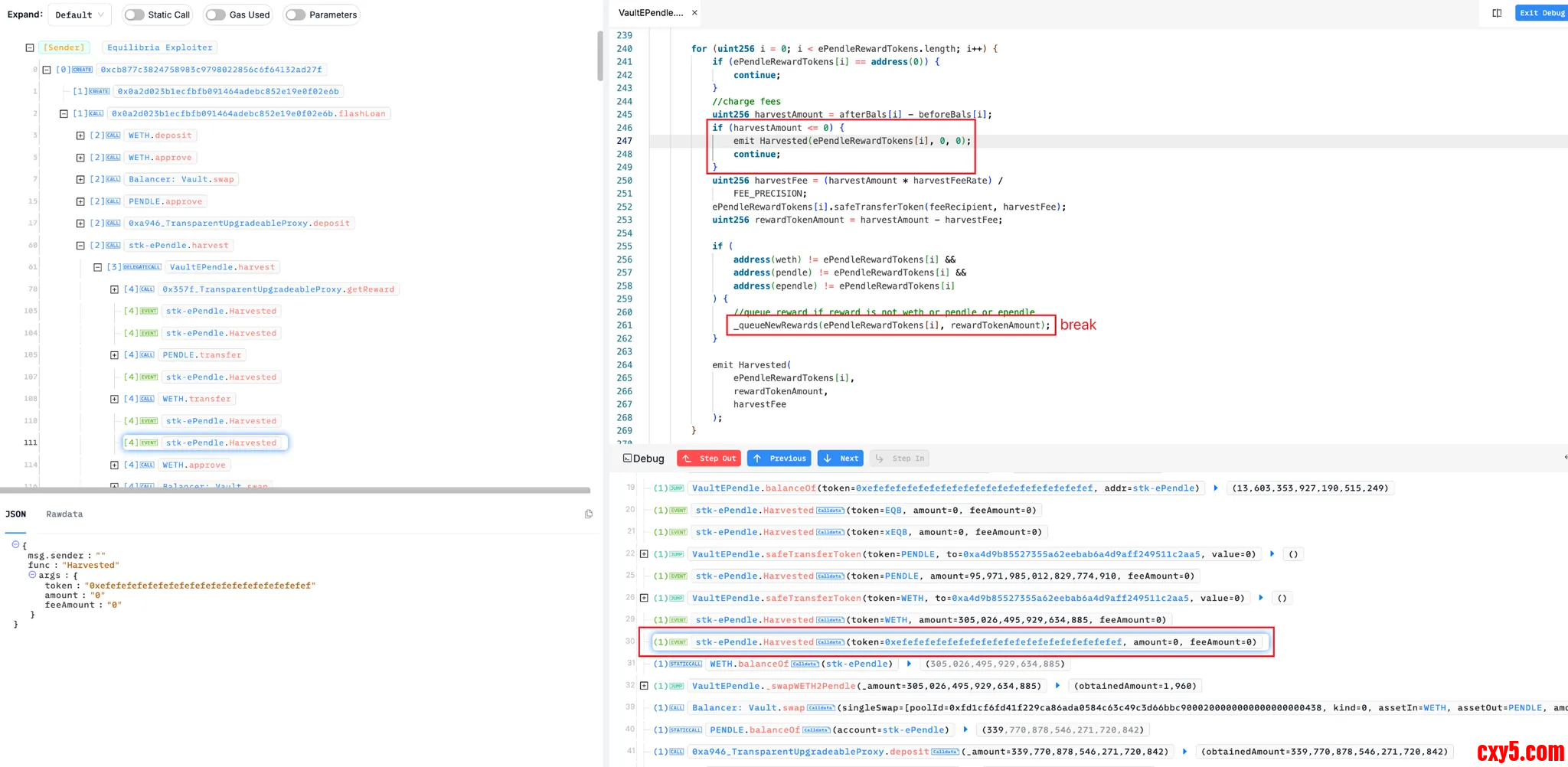Image resolution: width=1568 pixels, height=767 pixels.
Task: Click the Exit Debug button
Action: (1541, 13)
